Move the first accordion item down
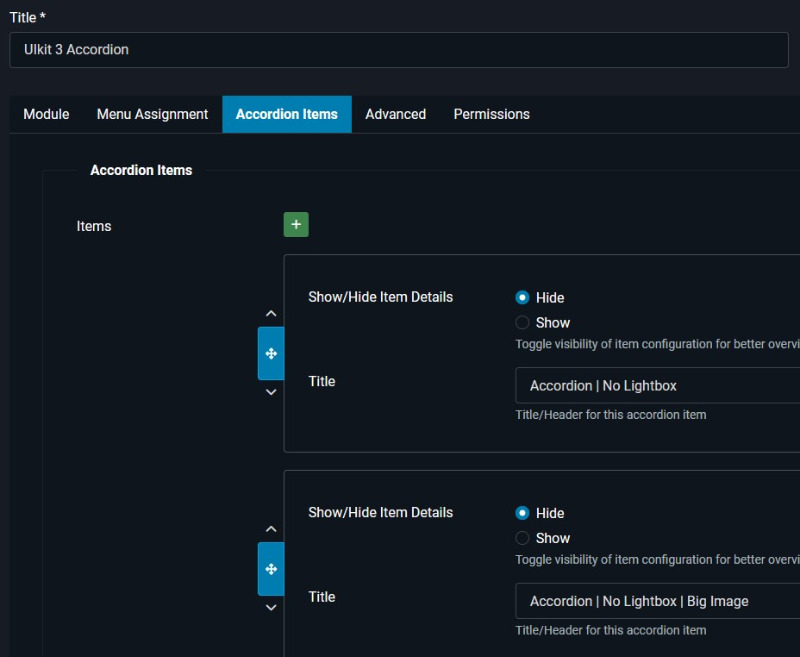This screenshot has width=800, height=657. pyautogui.click(x=270, y=392)
